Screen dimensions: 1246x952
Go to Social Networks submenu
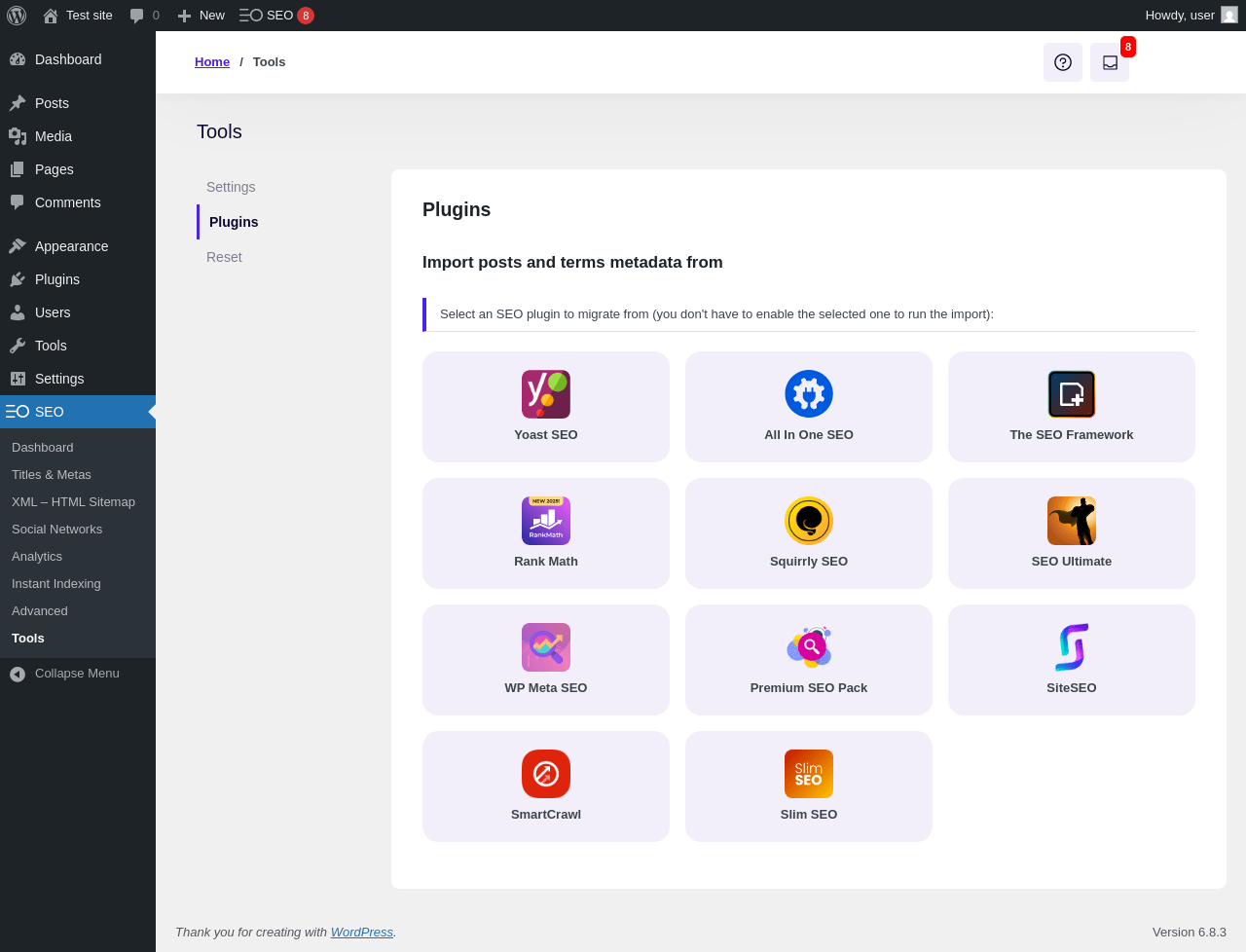point(56,530)
